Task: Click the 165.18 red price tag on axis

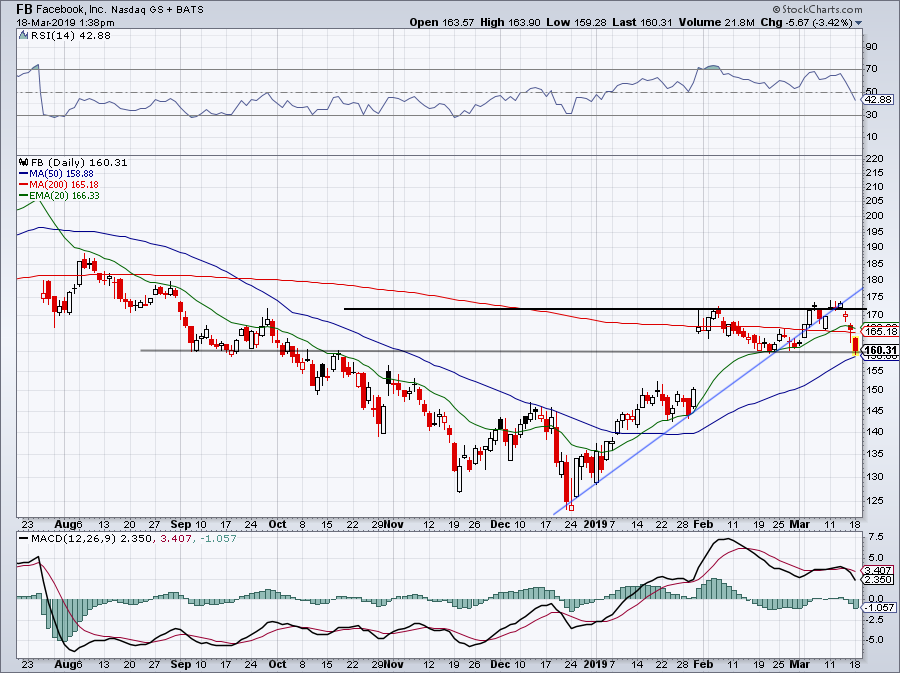Action: [x=881, y=332]
